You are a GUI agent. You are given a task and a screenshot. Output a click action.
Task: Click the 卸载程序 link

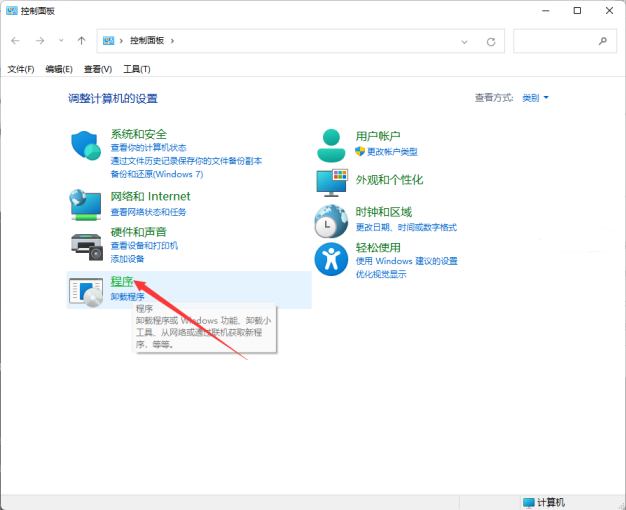pos(127,297)
